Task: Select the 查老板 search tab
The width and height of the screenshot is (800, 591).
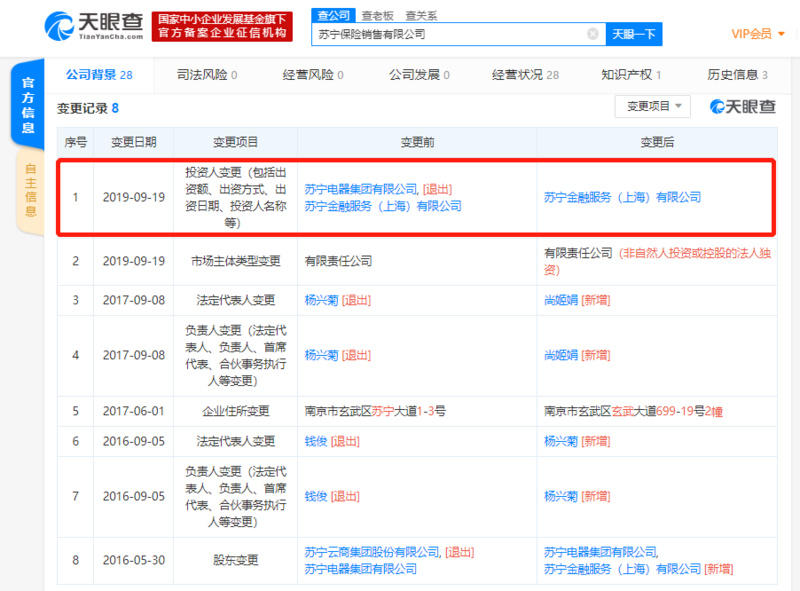Action: click(378, 16)
